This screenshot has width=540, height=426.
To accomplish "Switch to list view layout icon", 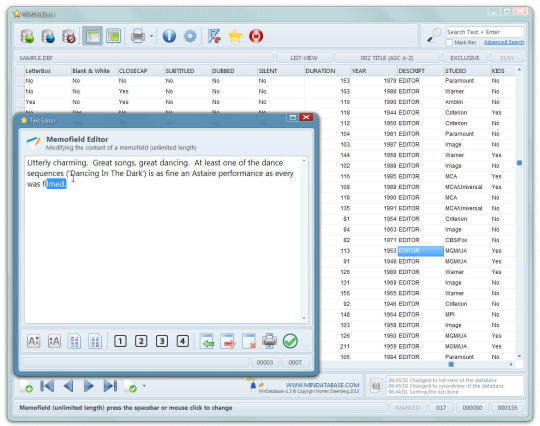I will [93, 36].
